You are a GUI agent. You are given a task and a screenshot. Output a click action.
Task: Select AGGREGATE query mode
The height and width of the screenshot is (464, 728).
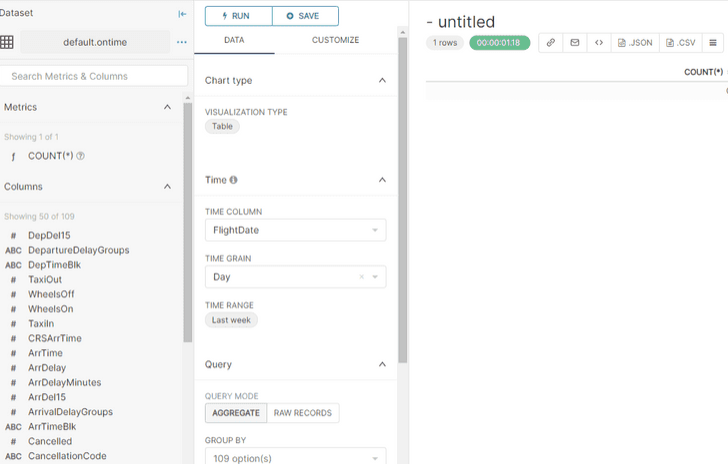coord(236,413)
